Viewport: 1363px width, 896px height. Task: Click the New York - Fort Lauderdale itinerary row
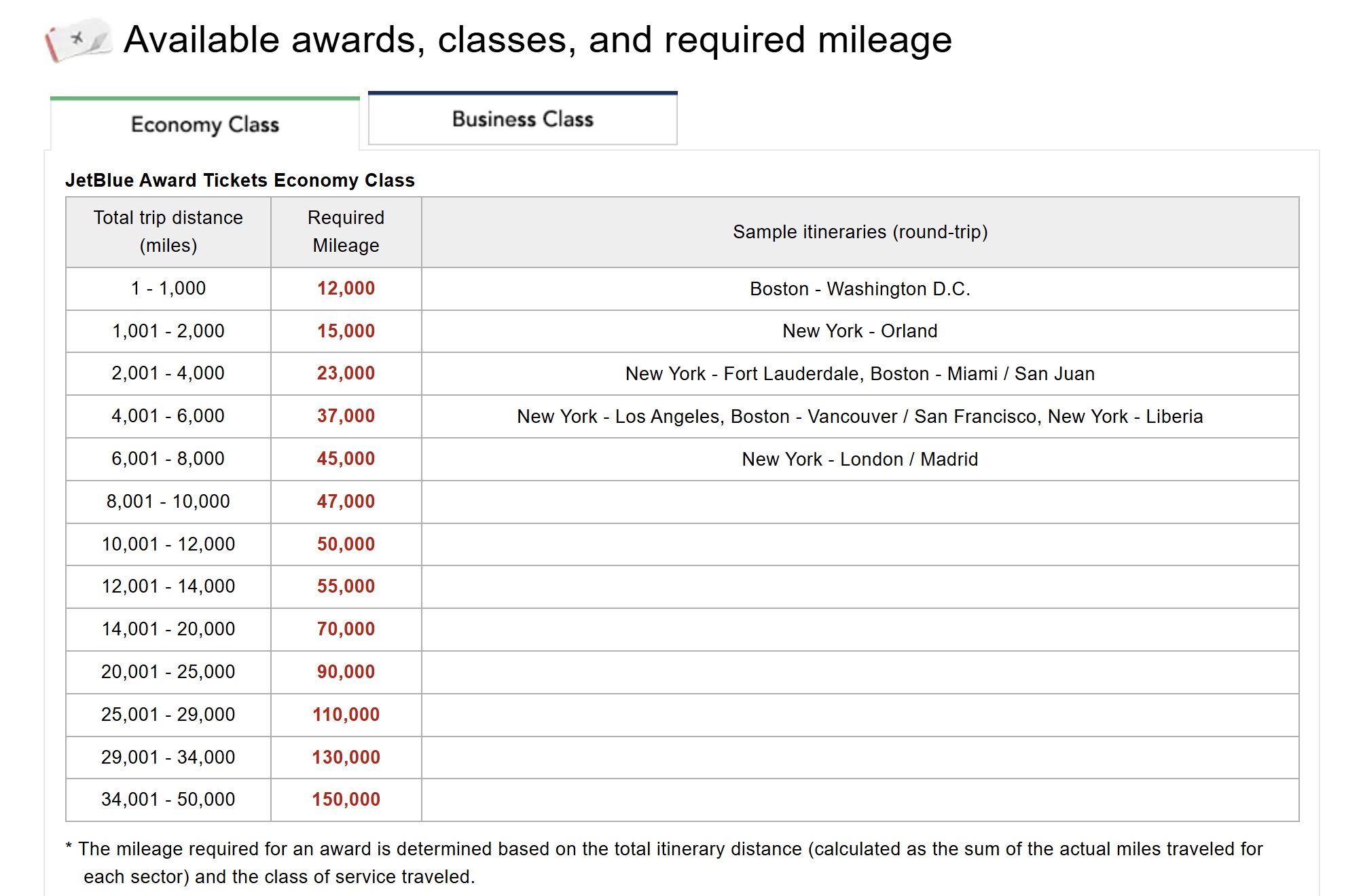pyautogui.click(x=860, y=374)
